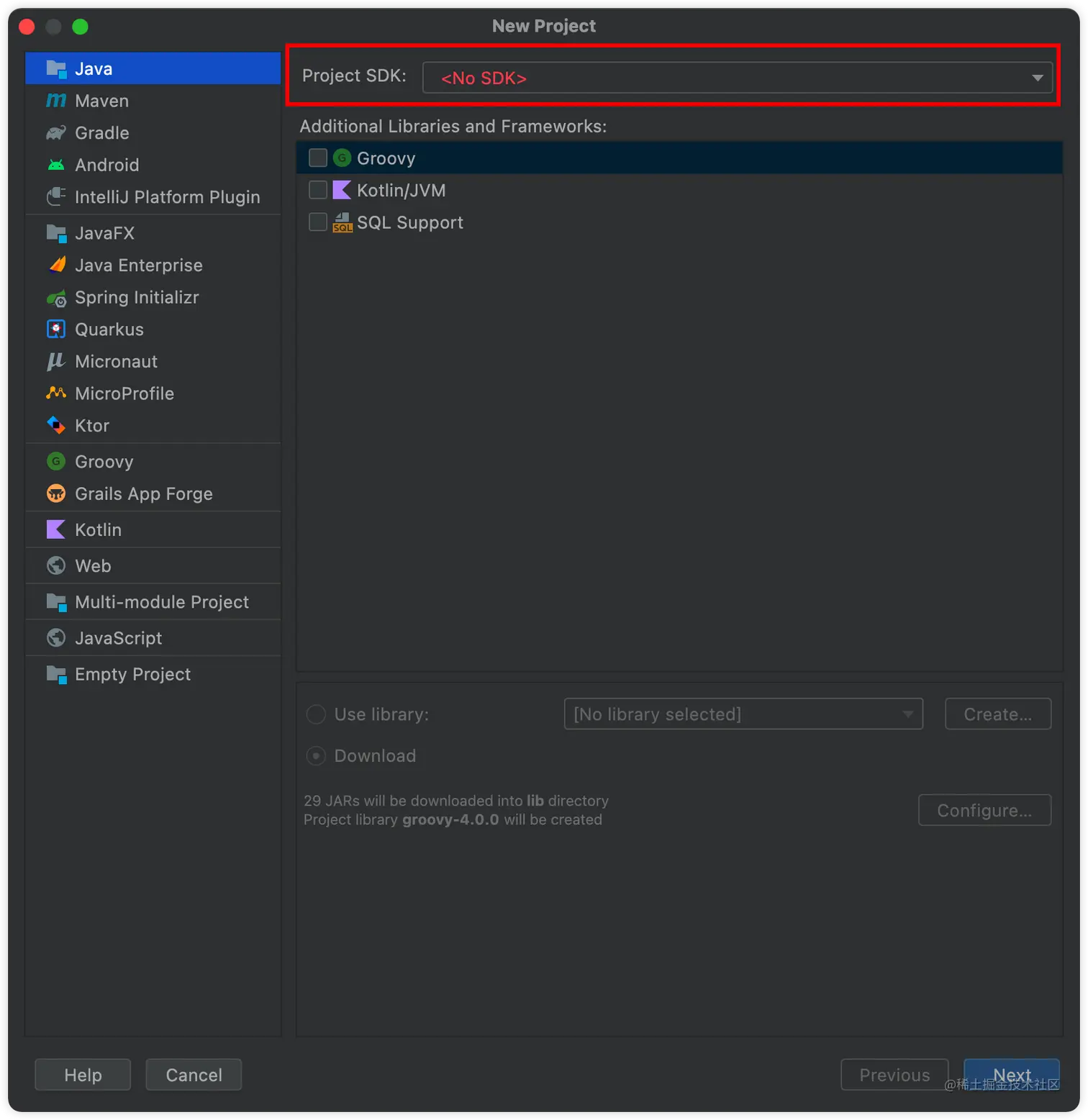This screenshot has width=1088, height=1120.
Task: Click the green Android robot icon
Action: click(56, 165)
